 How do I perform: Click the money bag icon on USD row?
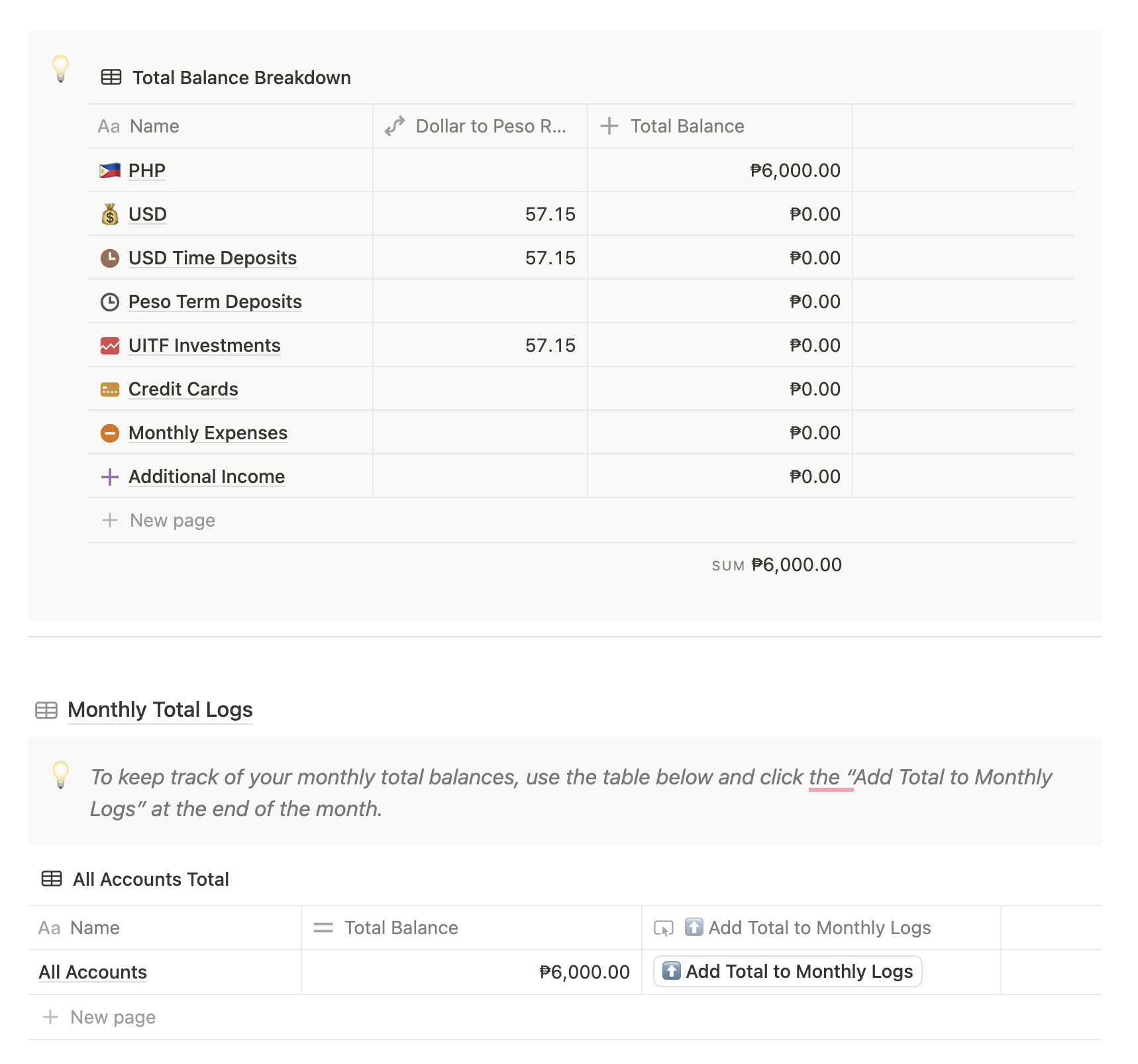point(110,214)
